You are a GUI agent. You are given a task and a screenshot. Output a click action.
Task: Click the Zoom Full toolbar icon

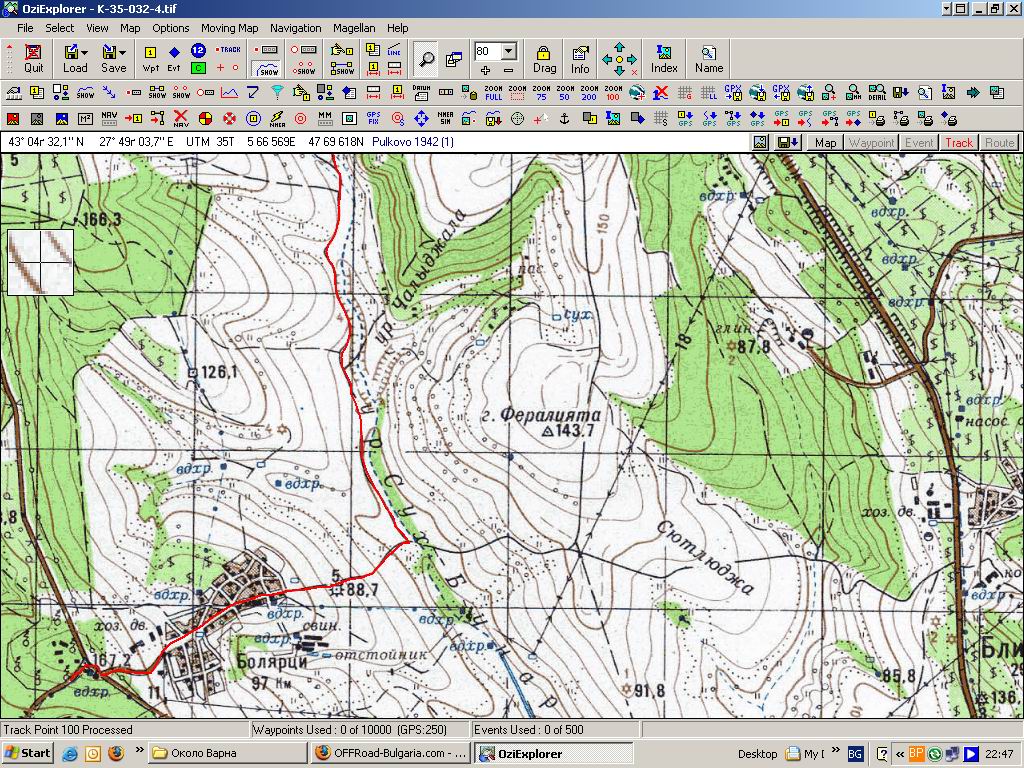493,93
